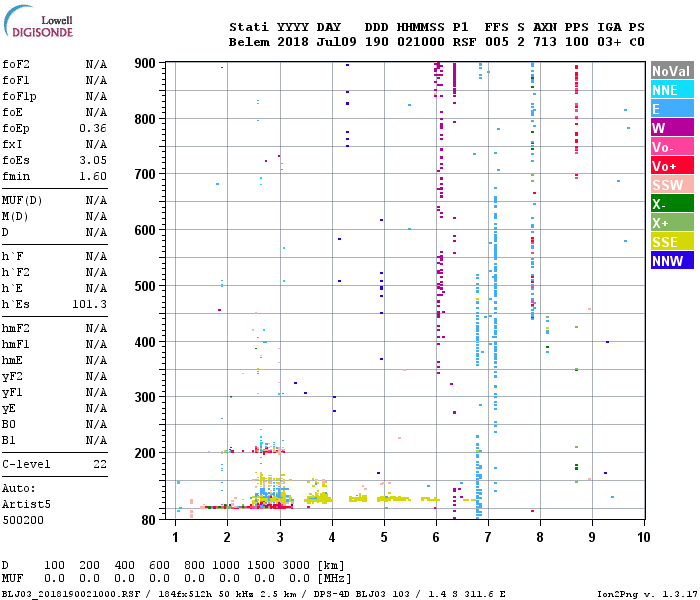Viewport: 700px width, 600px height.
Task: Select the NNW dark blue legend swatch
Action: click(x=672, y=261)
